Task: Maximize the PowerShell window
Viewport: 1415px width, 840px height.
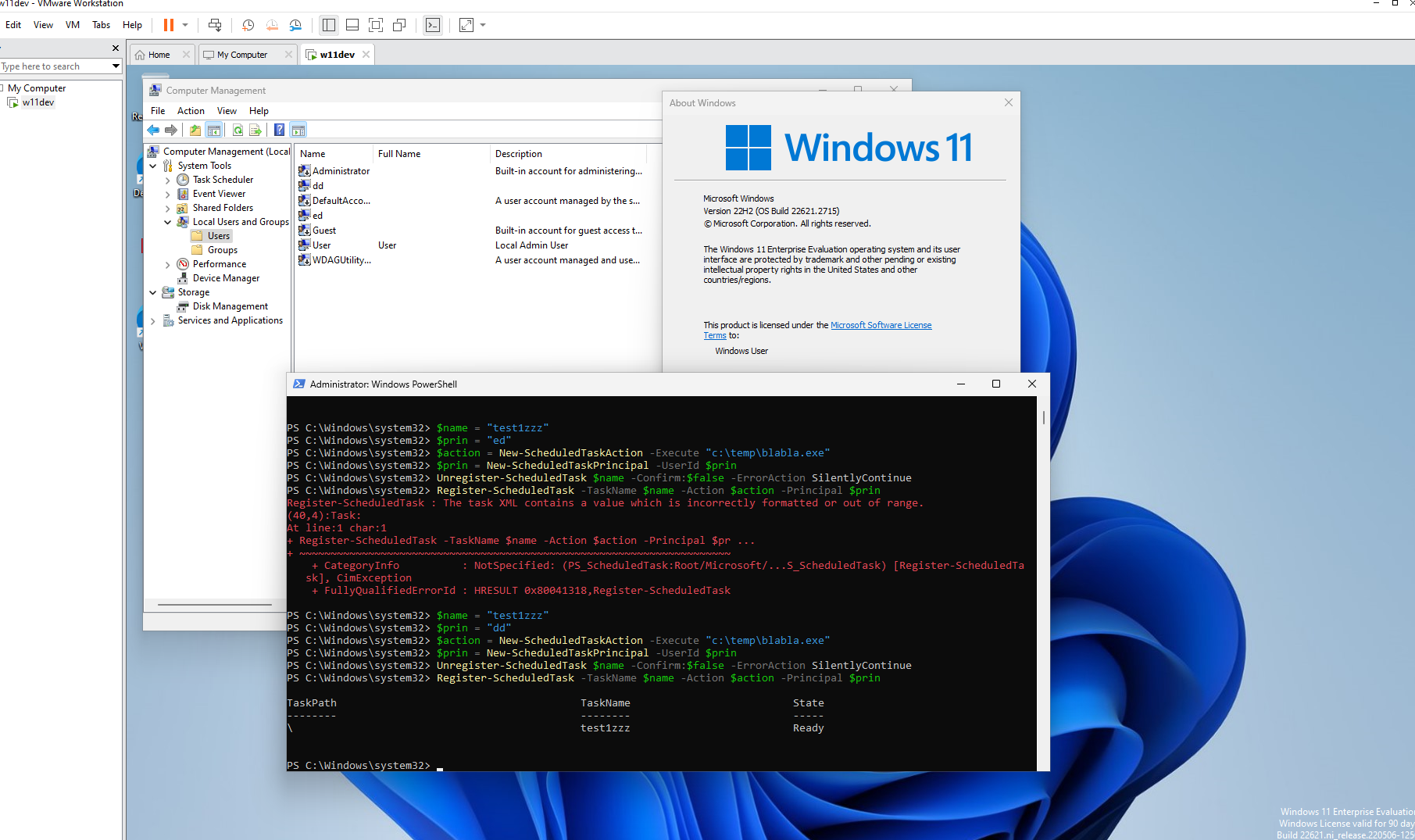Action: pyautogui.click(x=996, y=384)
